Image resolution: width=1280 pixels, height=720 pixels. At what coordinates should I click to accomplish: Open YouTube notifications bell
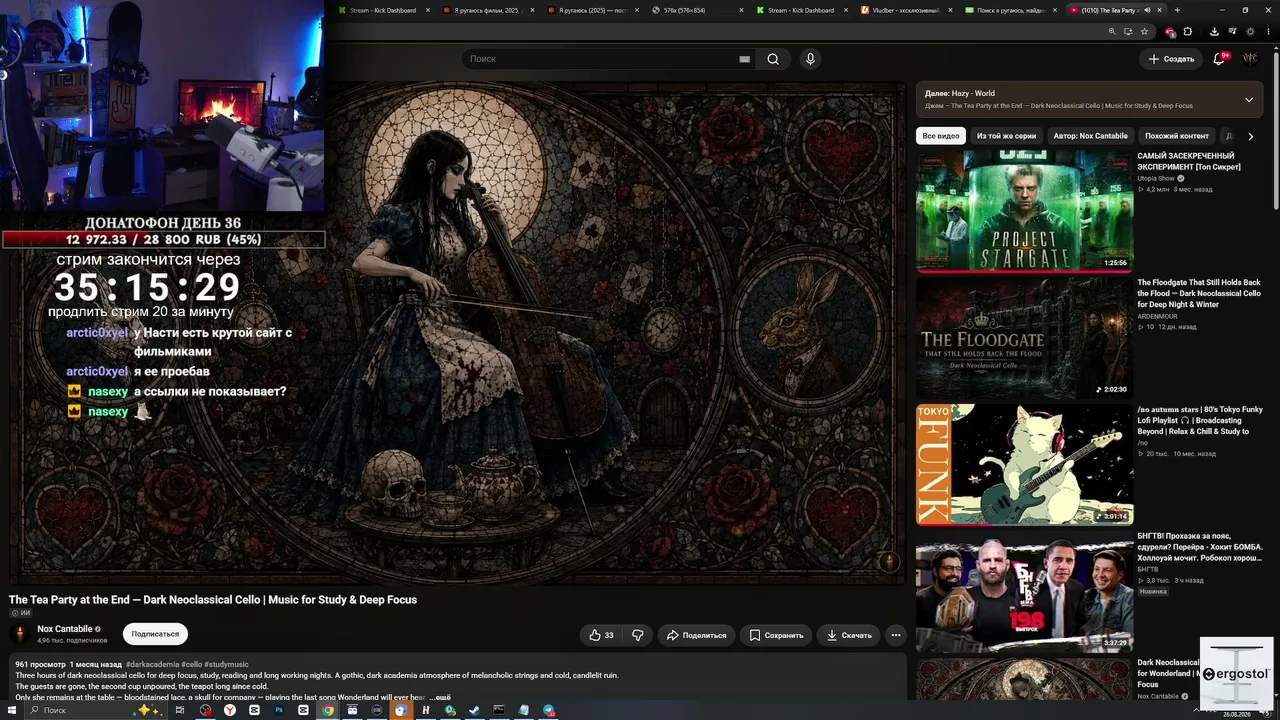[1218, 59]
